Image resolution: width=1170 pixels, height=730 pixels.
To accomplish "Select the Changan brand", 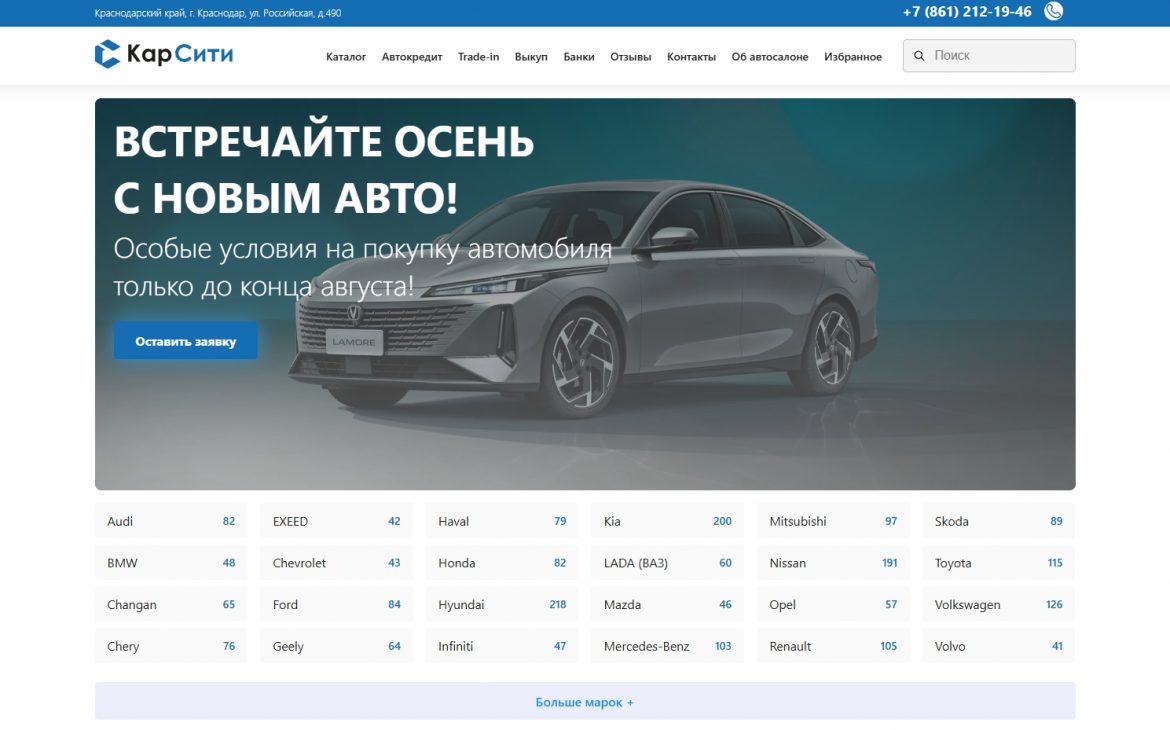I will point(171,605).
